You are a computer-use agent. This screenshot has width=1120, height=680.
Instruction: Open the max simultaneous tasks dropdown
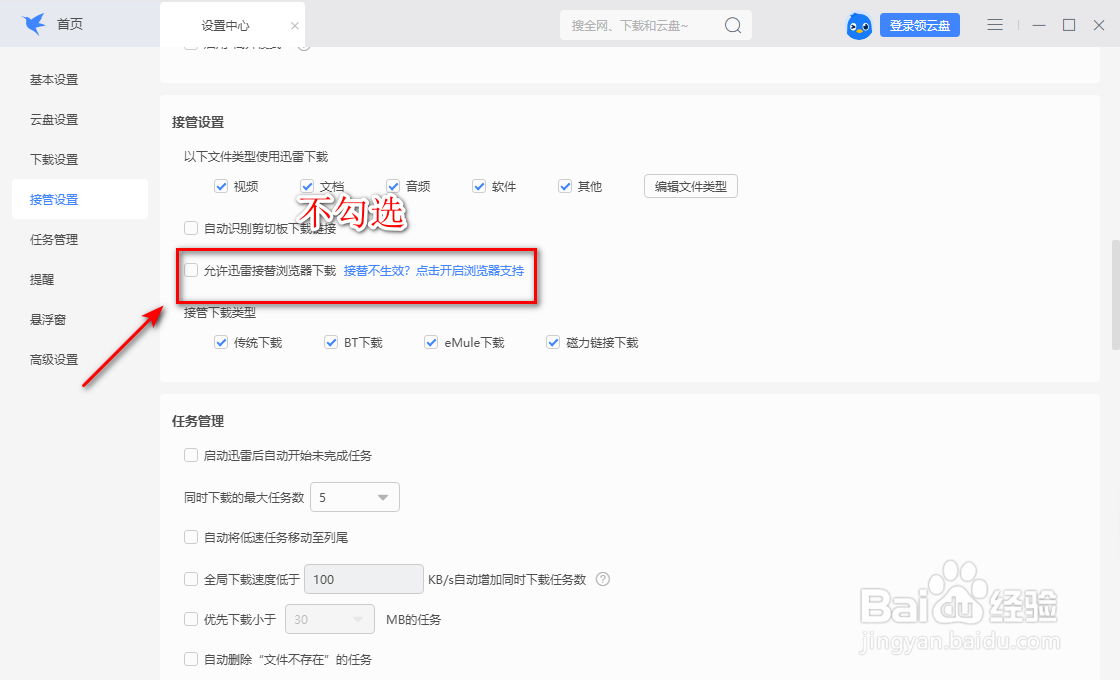click(355, 497)
